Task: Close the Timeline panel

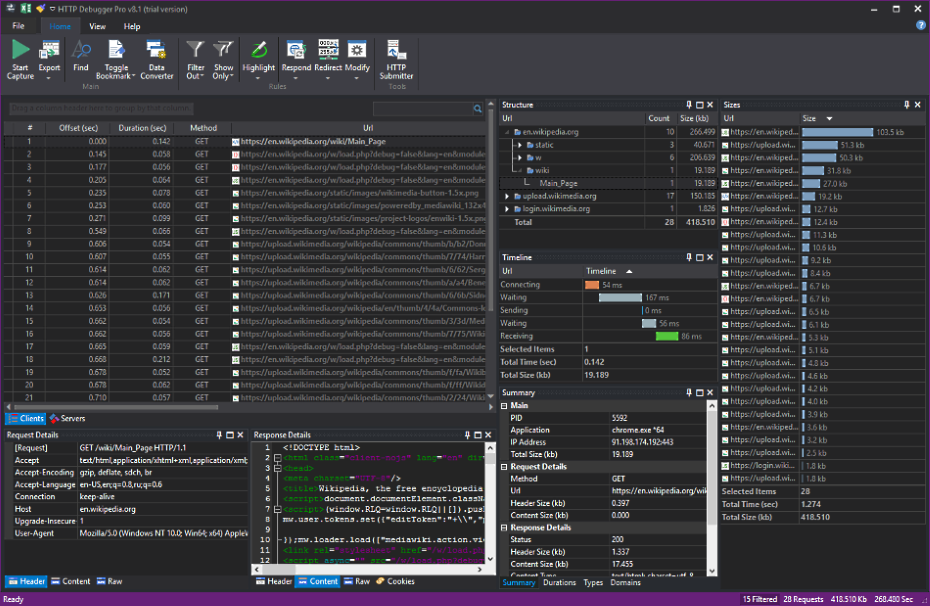Action: coord(710,257)
